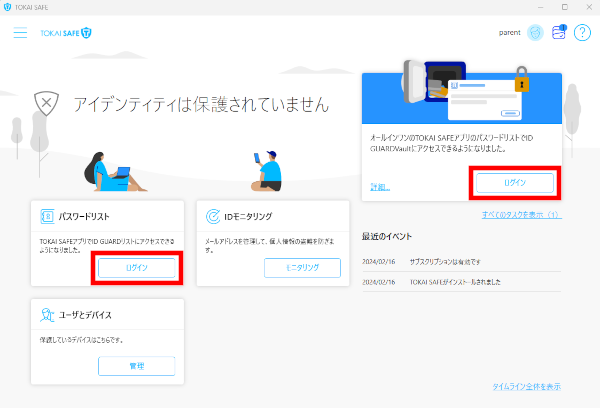
Task: Click the unprotected shield status icon
Action: 46,103
